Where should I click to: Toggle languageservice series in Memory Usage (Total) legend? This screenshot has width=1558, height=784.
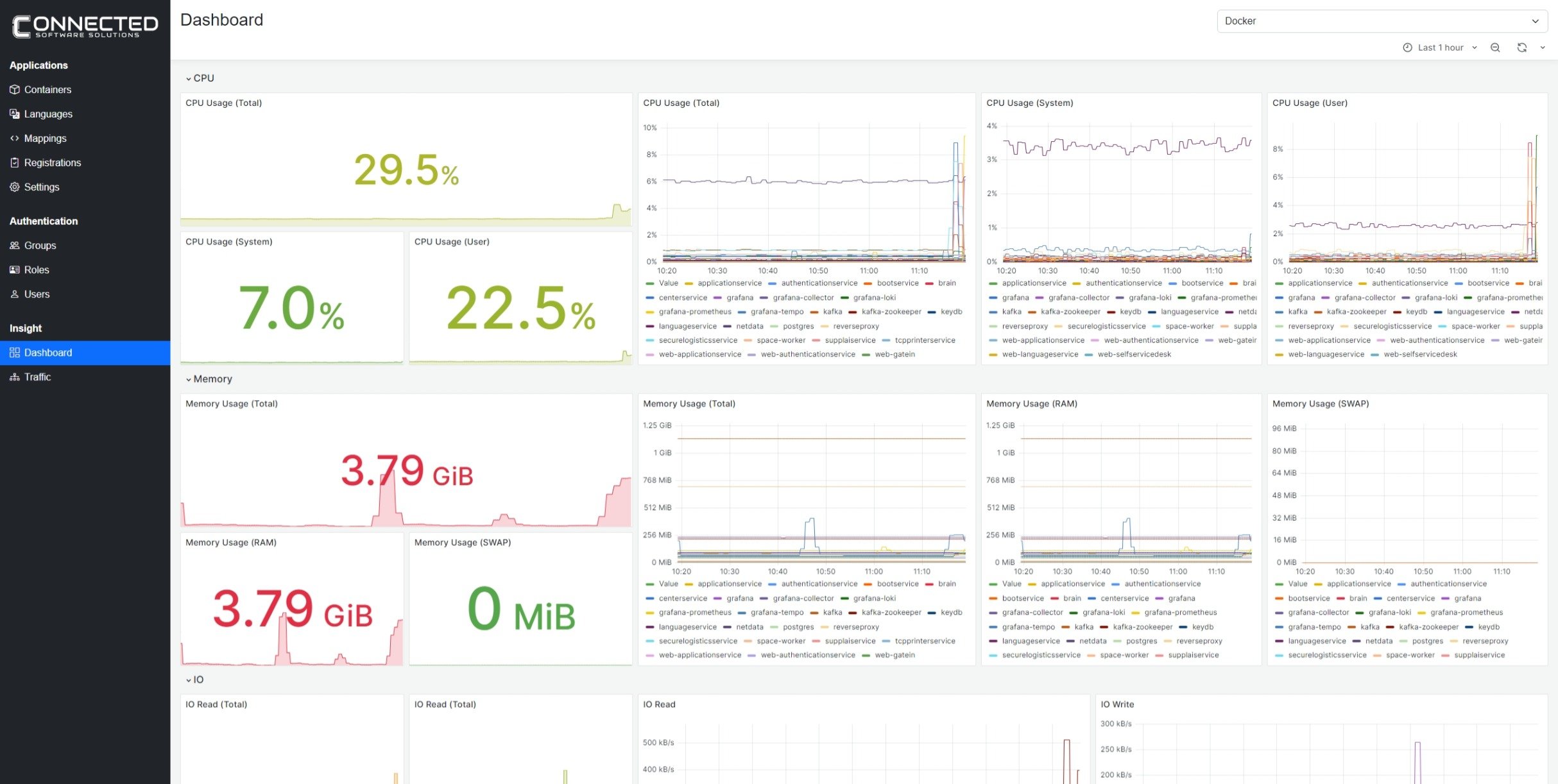pos(688,627)
